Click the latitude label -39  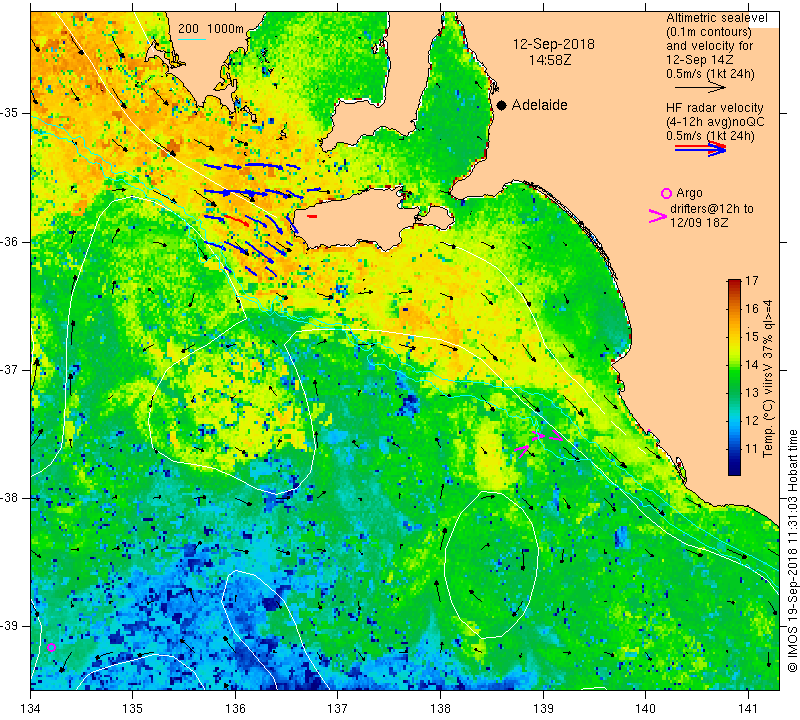(x=10, y=626)
